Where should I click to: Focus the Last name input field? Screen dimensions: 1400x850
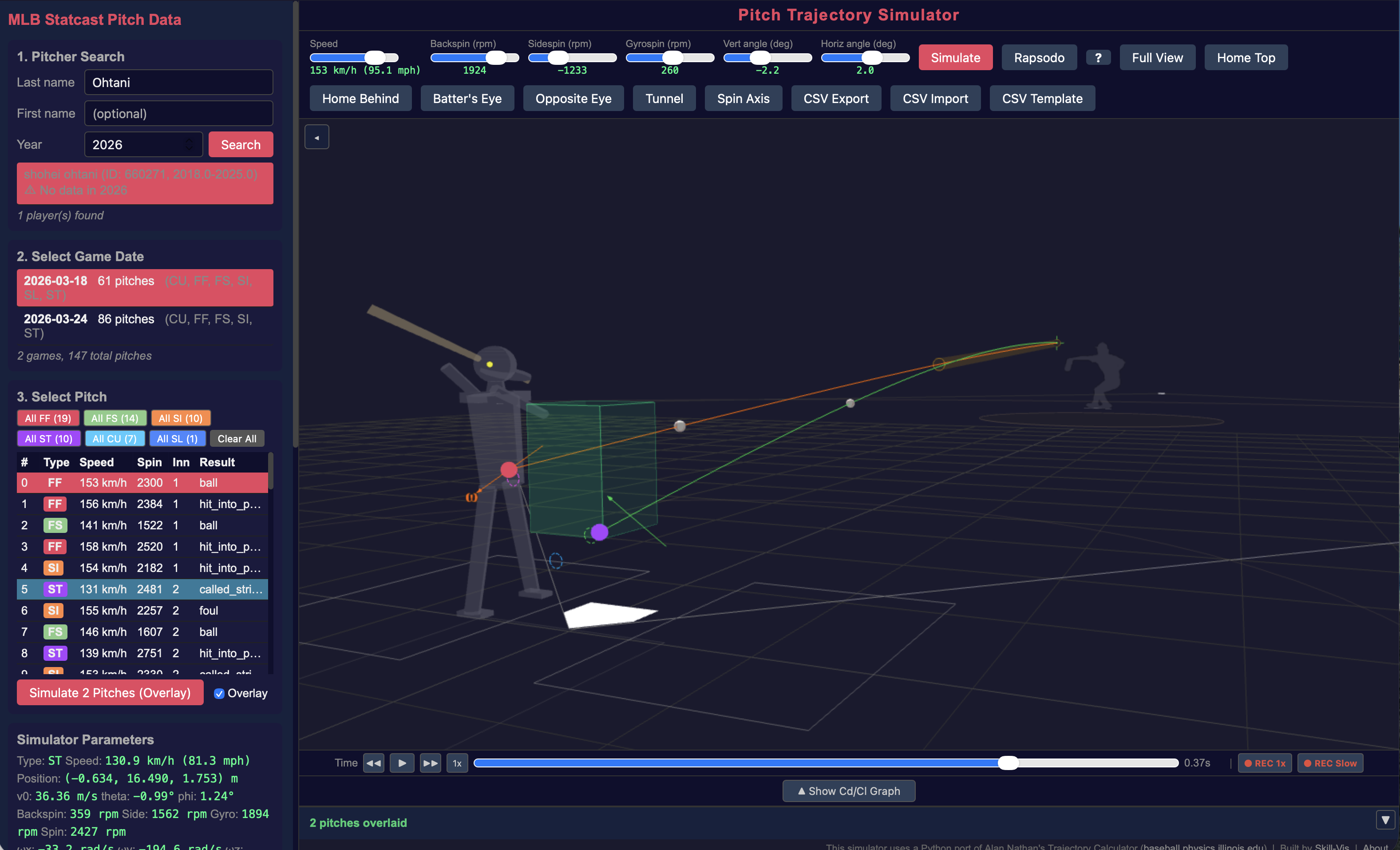pos(178,83)
